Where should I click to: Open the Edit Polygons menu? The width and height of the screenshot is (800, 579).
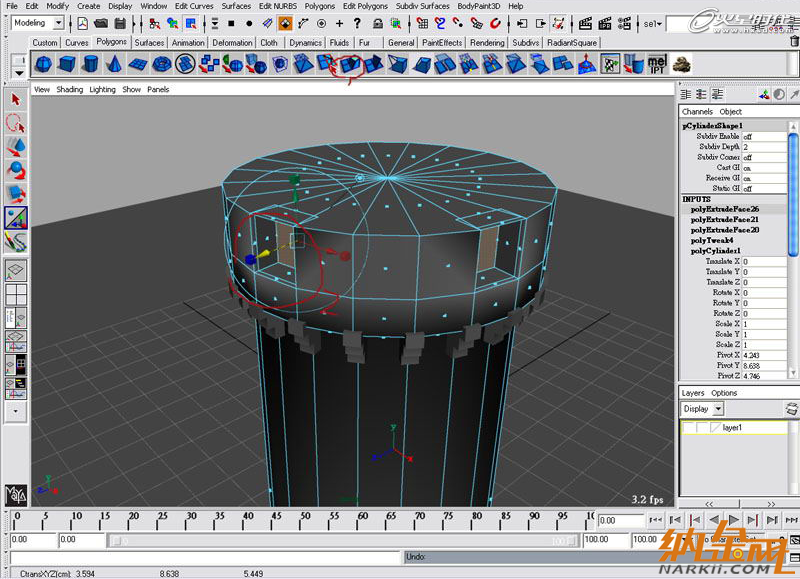pos(364,6)
